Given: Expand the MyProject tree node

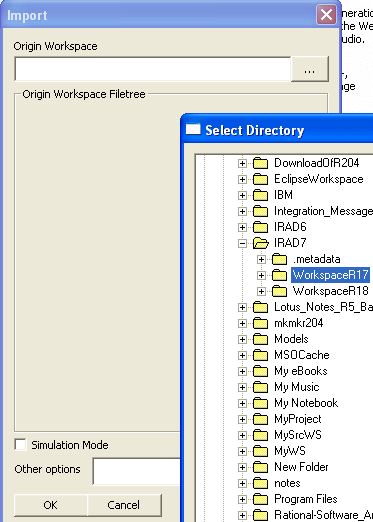Looking at the screenshot, I should 242,419.
